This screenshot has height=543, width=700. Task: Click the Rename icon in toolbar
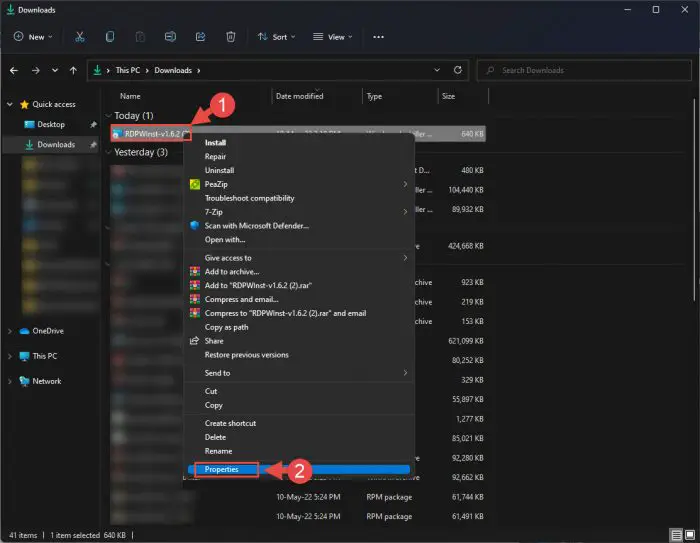(x=170, y=37)
